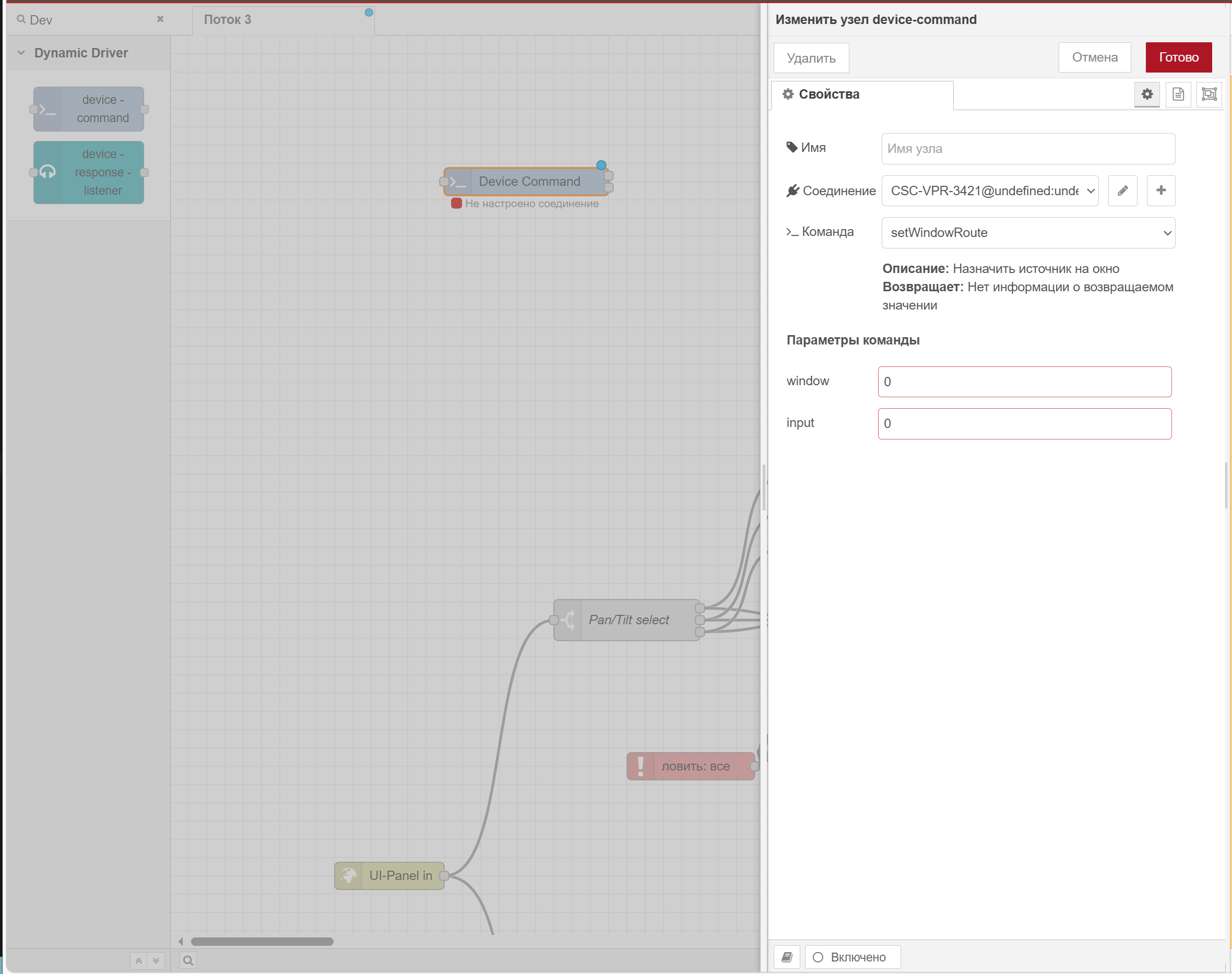Click the window parameter input field
The height and width of the screenshot is (974, 1232).
coord(1024,382)
